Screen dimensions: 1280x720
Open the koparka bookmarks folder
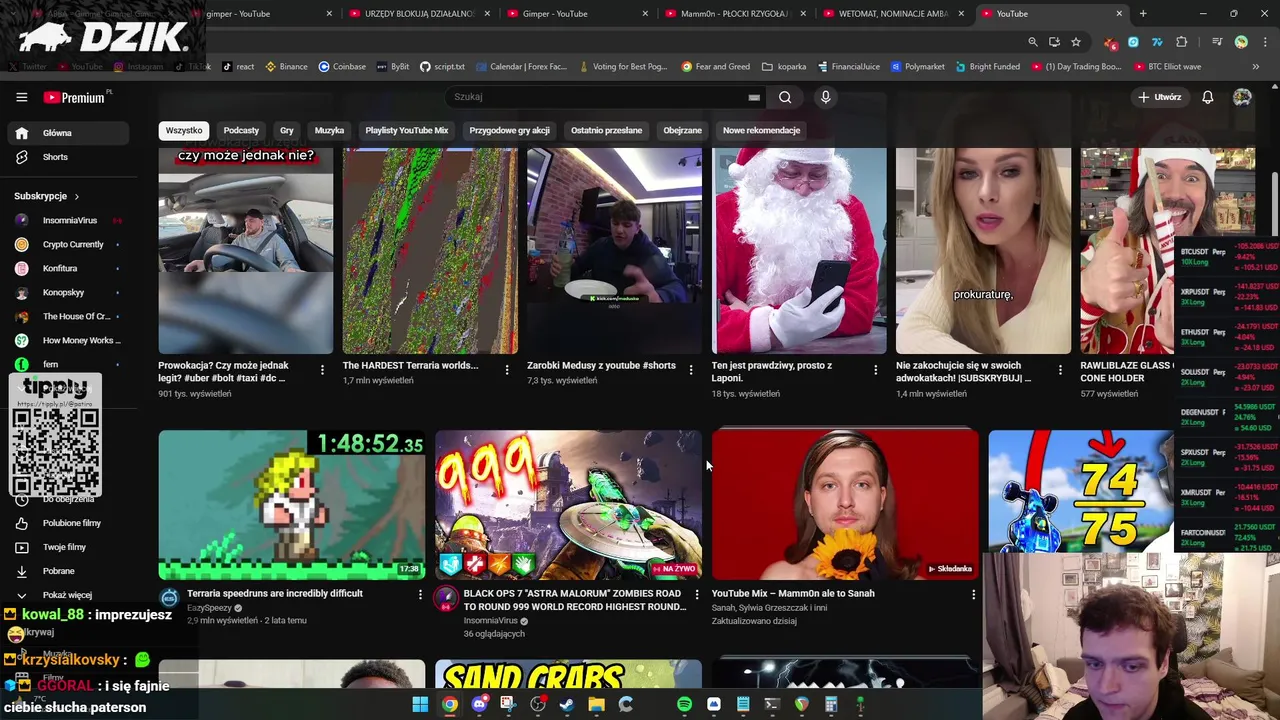pos(784,66)
